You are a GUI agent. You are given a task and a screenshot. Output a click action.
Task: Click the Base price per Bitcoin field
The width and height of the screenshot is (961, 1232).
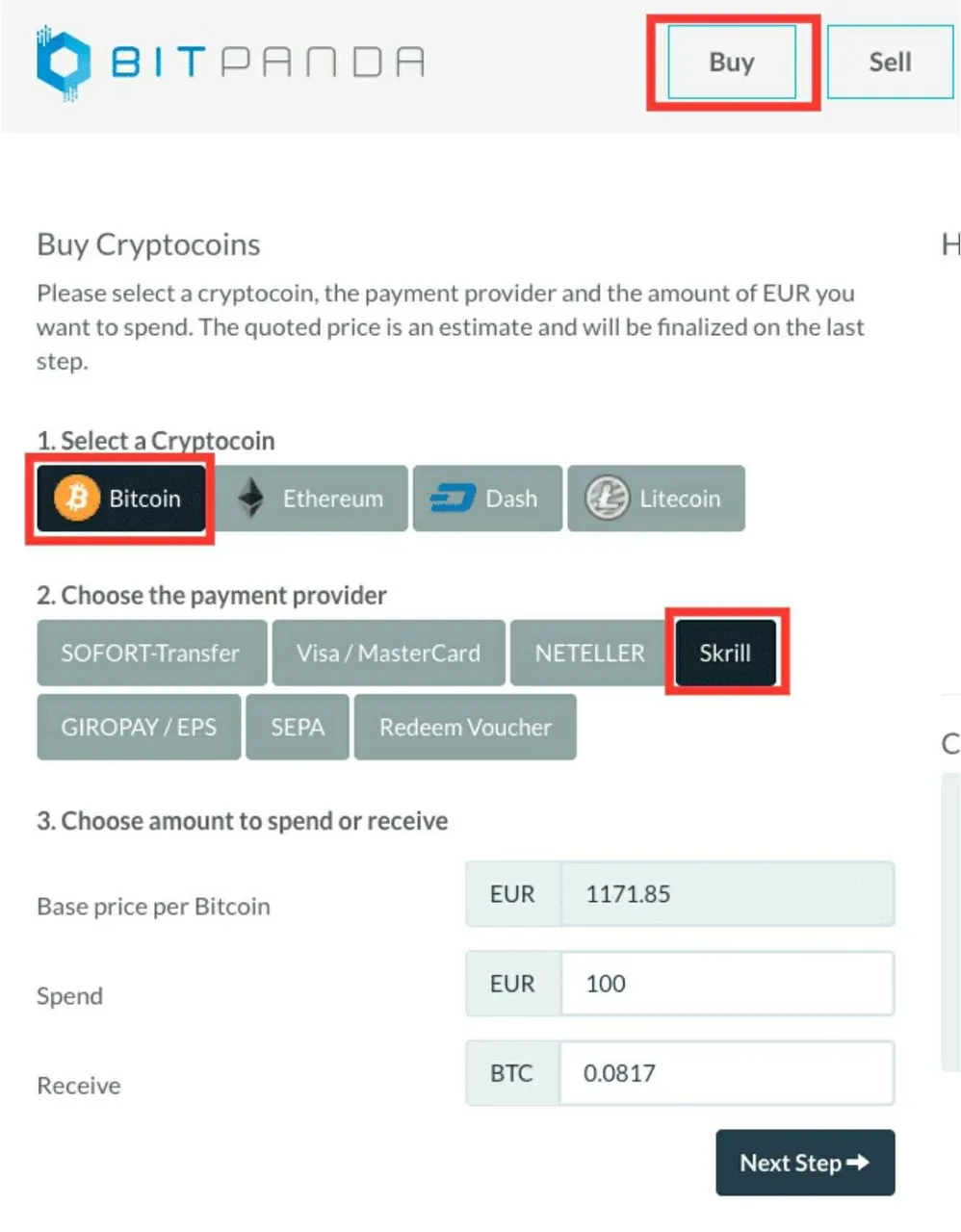pos(727,894)
